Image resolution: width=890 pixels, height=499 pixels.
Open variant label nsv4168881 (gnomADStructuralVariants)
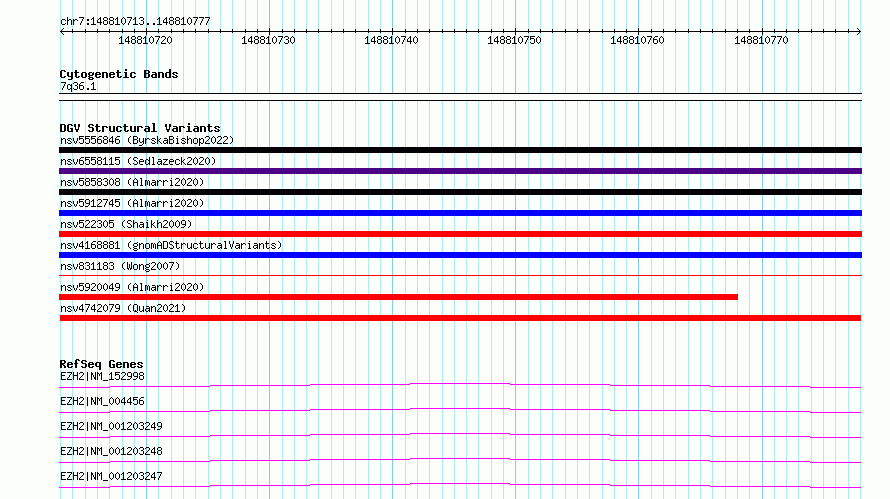point(171,245)
